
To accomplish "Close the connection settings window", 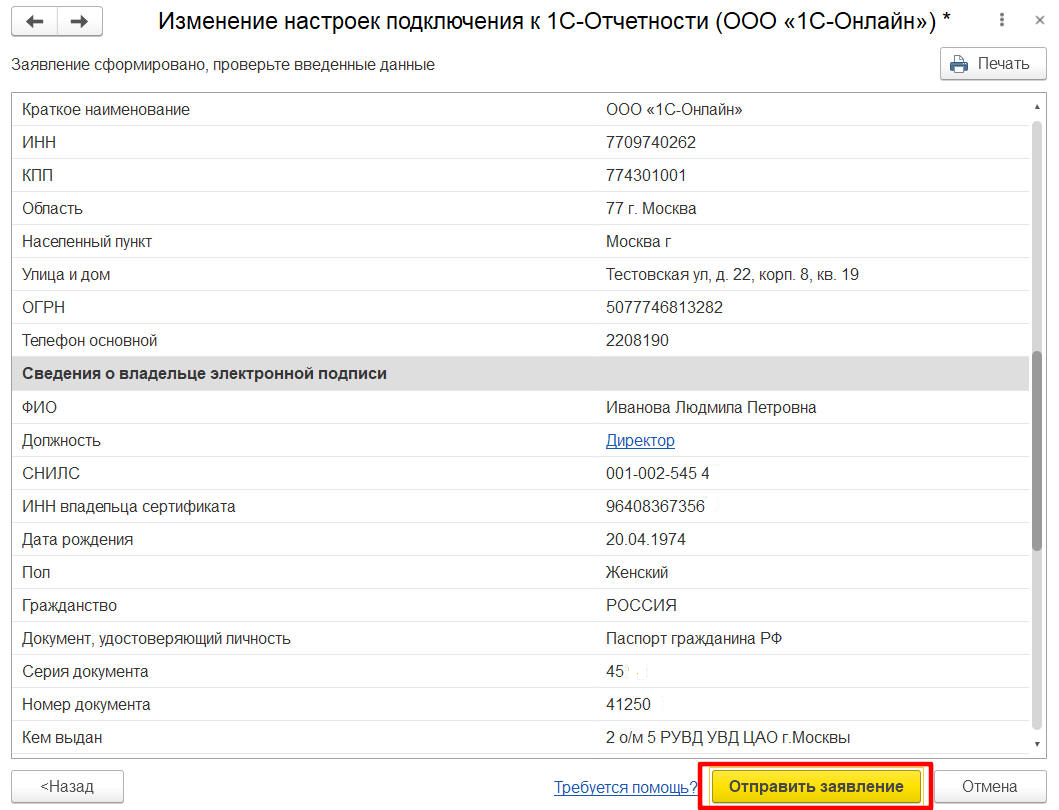I will click(1039, 20).
